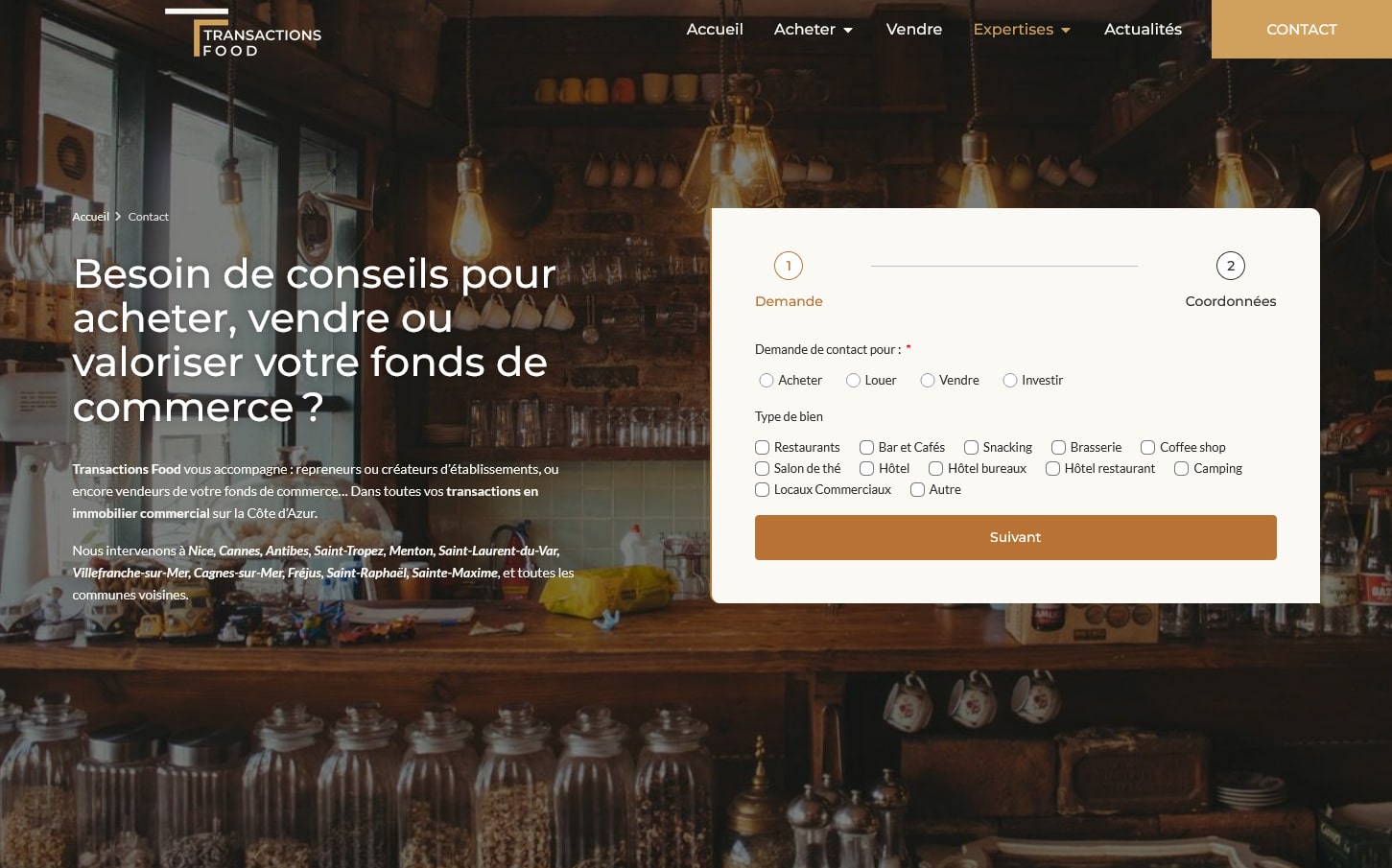
Task: Open the Vendre menu item
Action: [914, 29]
